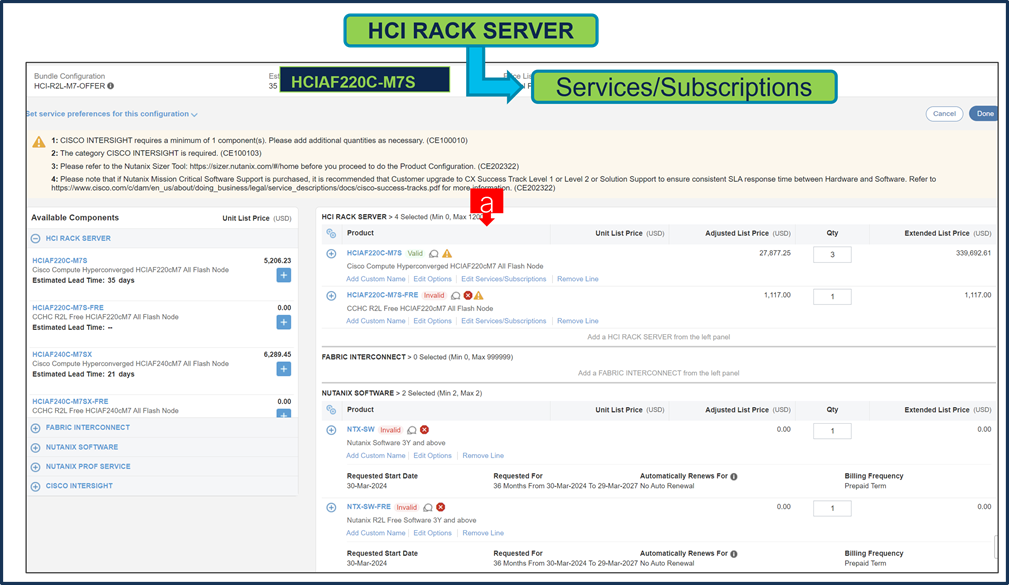Click the red error icon on NTX-SW row

425,430
